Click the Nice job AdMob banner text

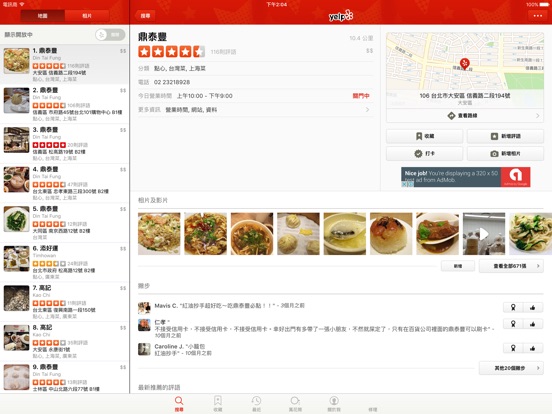pyautogui.click(x=451, y=177)
